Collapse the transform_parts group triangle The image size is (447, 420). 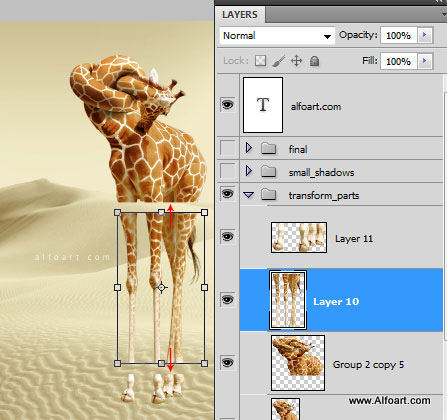click(x=249, y=195)
